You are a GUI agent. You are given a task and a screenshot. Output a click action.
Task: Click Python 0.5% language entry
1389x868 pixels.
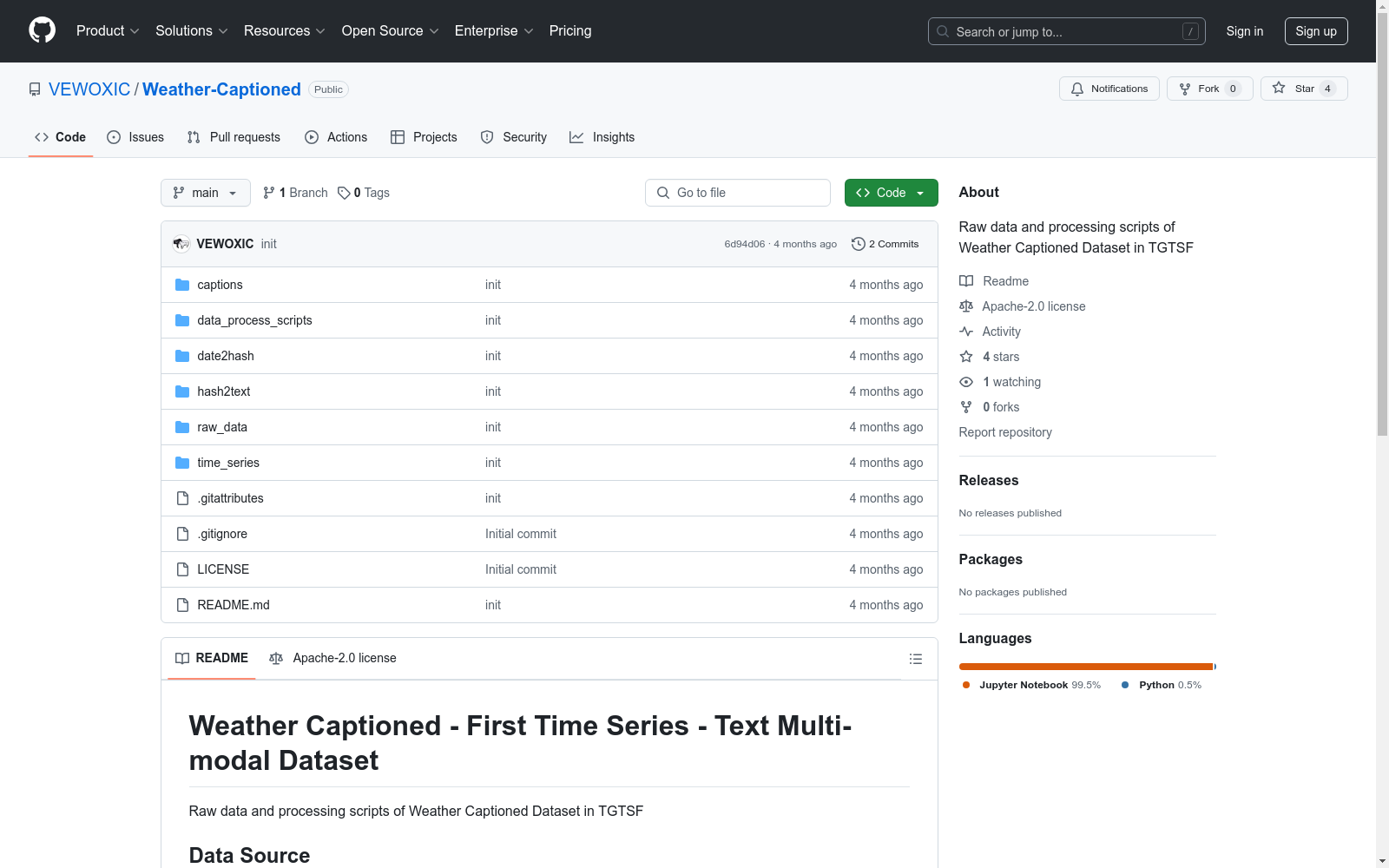click(x=1162, y=685)
